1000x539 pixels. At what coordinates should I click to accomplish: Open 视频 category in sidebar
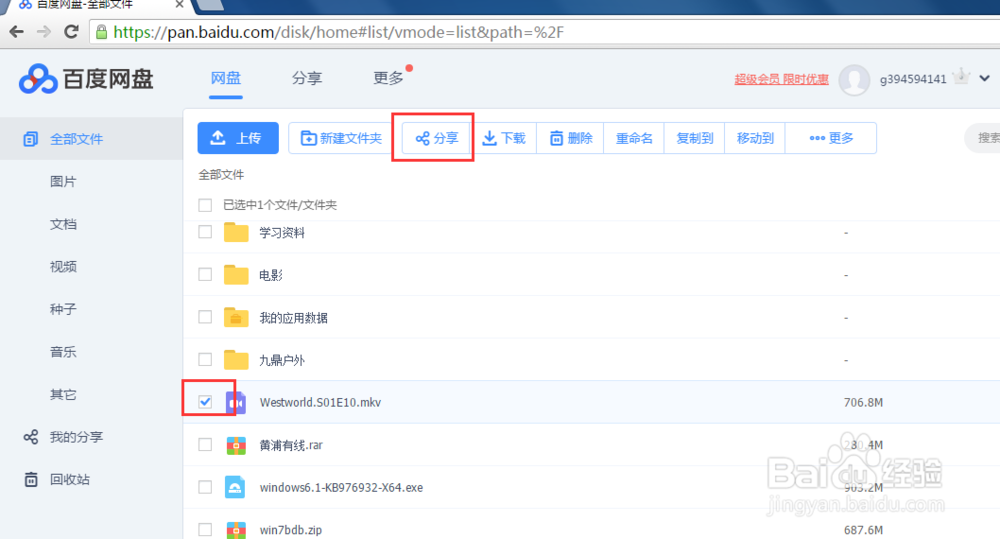point(63,267)
